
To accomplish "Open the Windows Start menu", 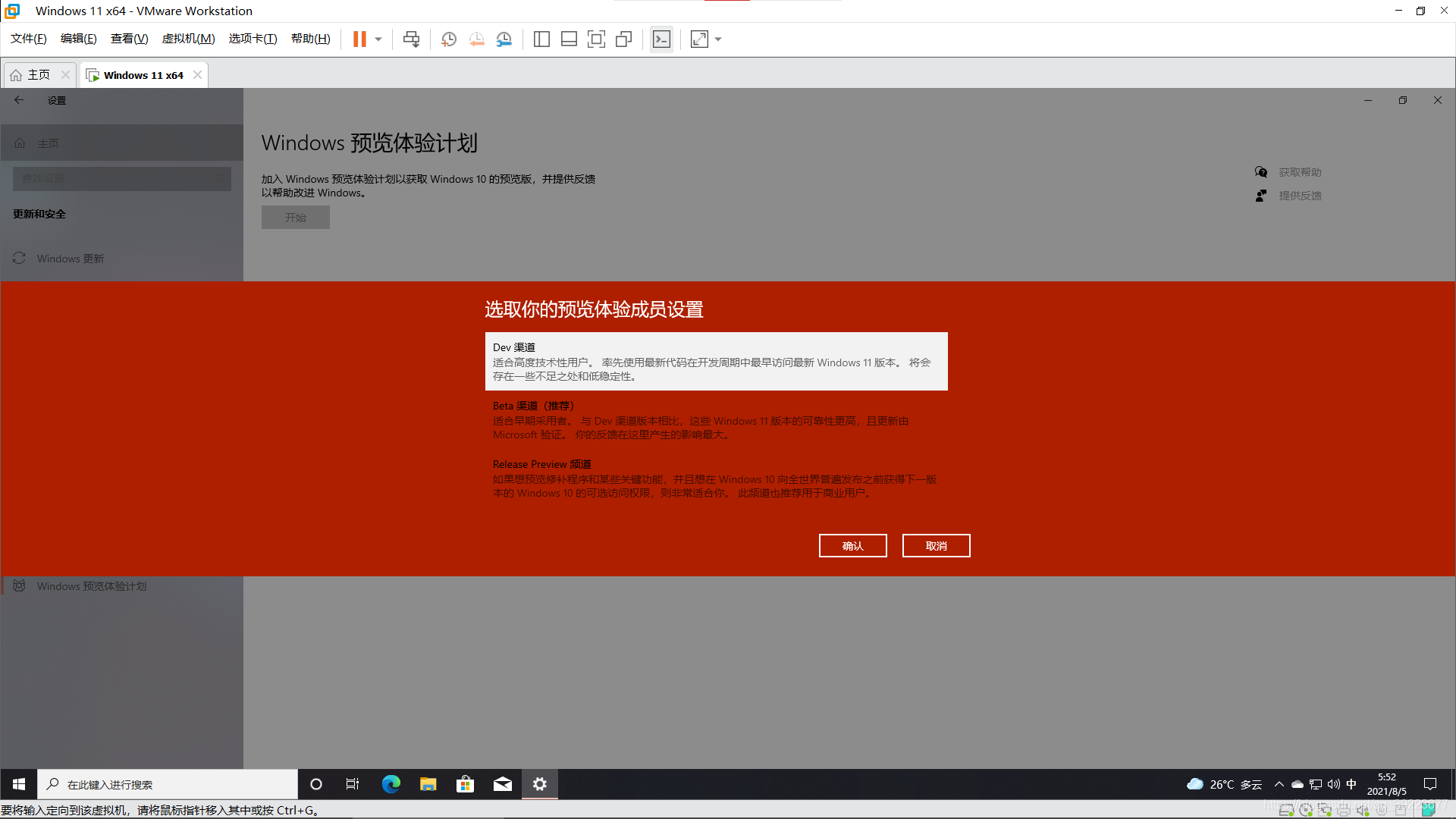I will click(19, 784).
